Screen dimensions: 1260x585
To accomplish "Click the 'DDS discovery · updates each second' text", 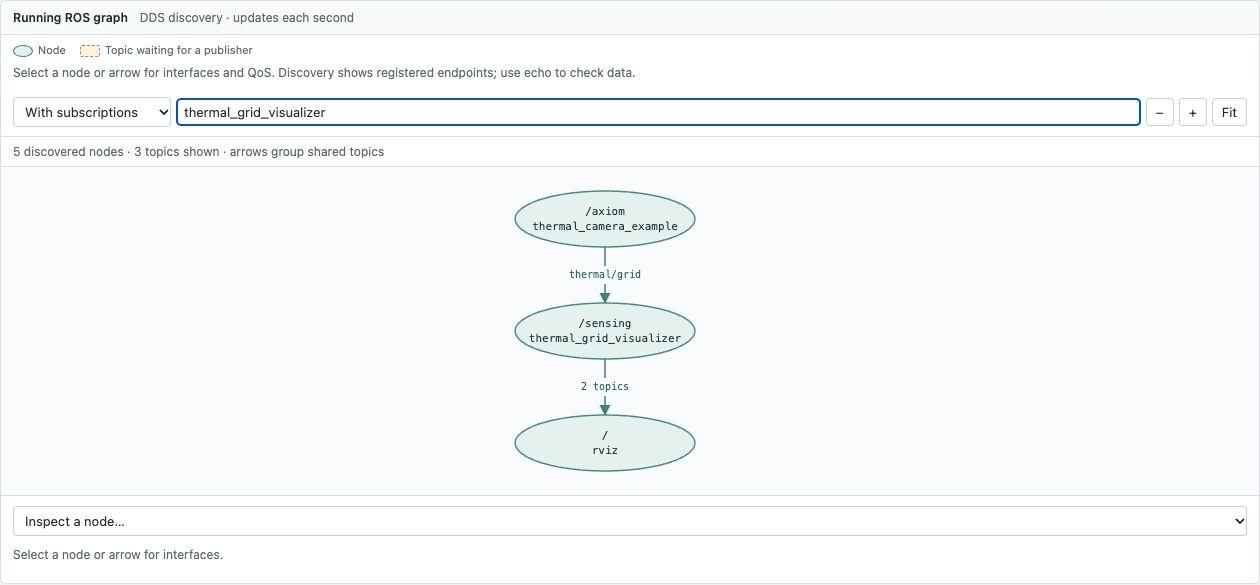I will click(247, 18).
